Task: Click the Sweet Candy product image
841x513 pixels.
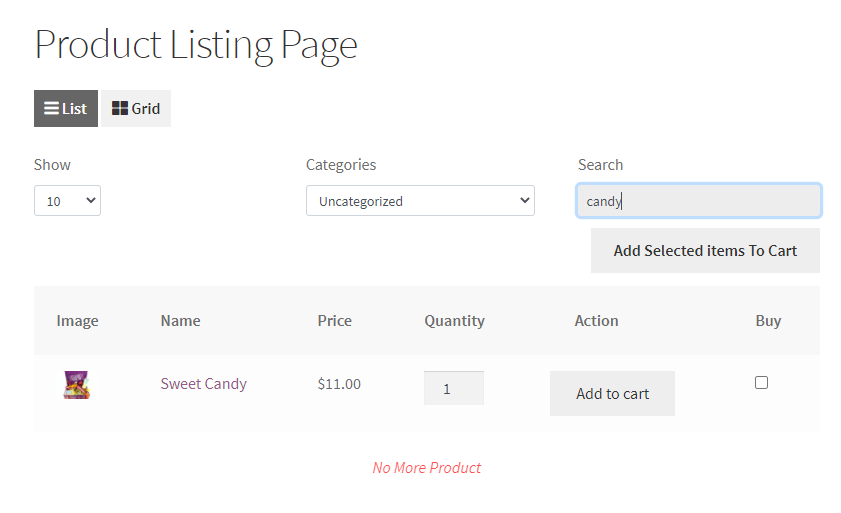Action: (x=77, y=385)
